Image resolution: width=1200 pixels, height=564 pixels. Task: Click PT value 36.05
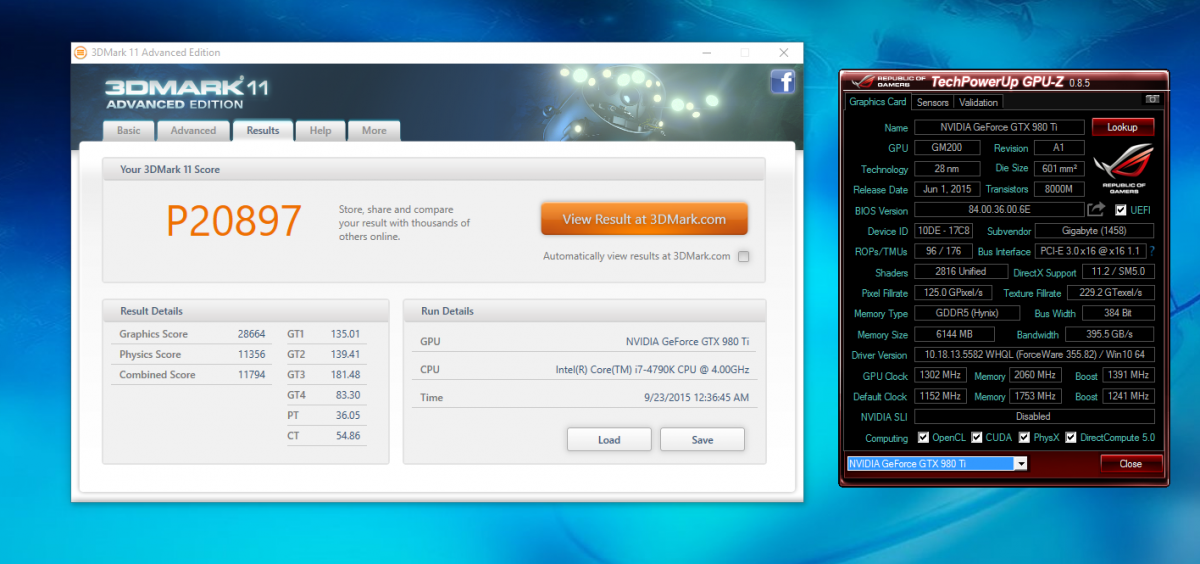pyautogui.click(x=348, y=415)
